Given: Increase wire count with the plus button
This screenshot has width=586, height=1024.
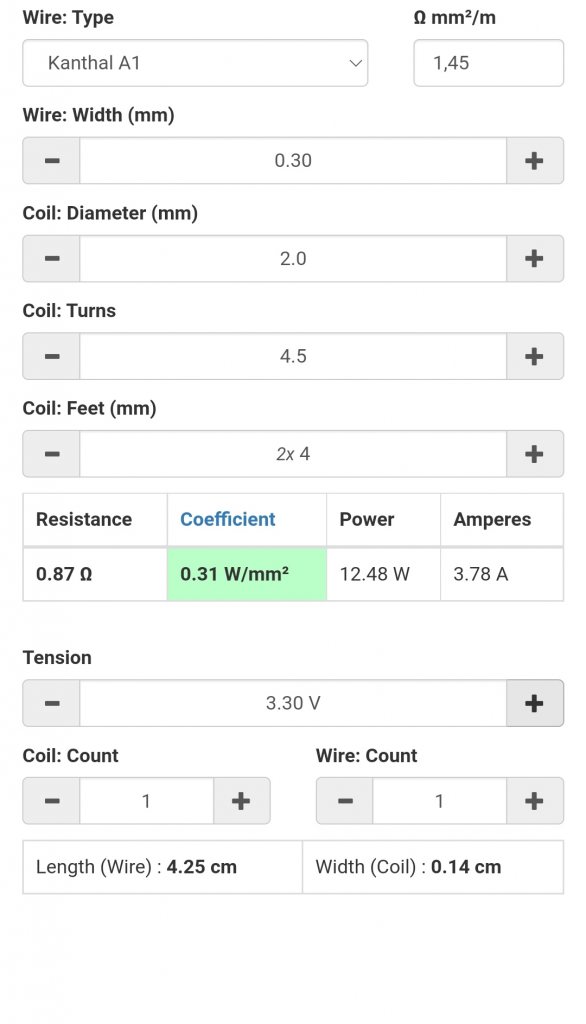Looking at the screenshot, I should 534,801.
